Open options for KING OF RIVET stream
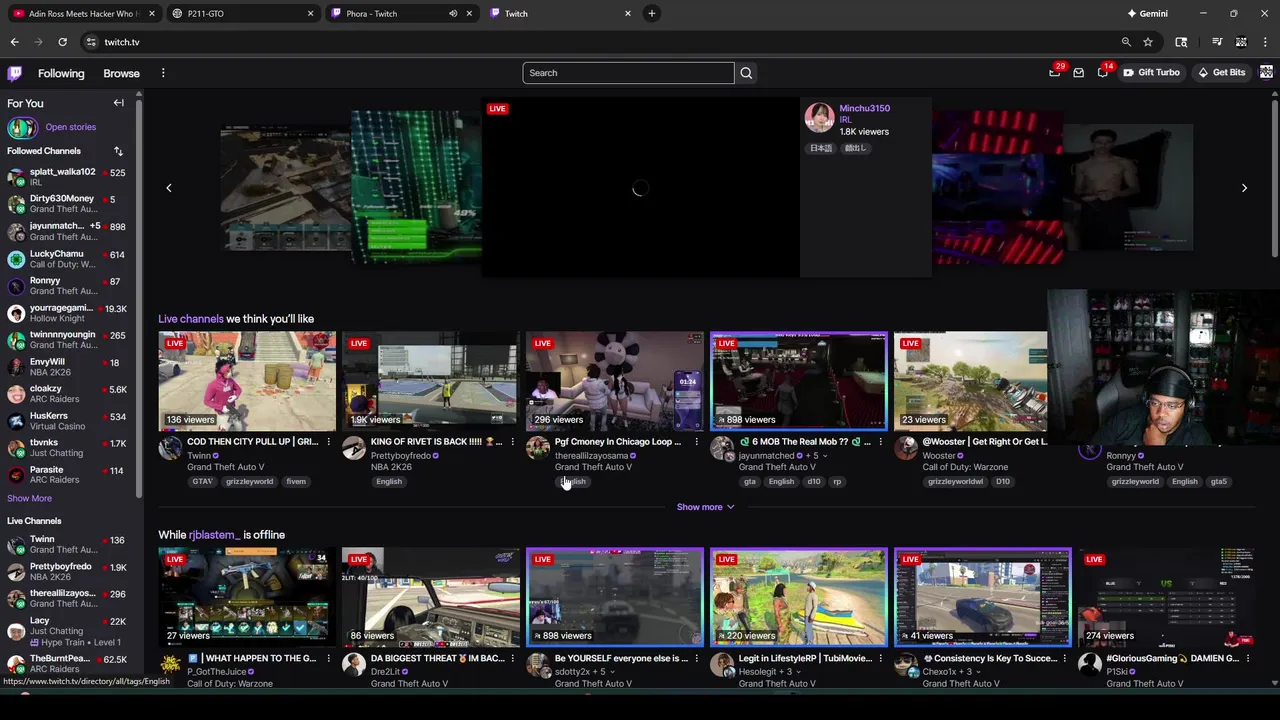 512,442
